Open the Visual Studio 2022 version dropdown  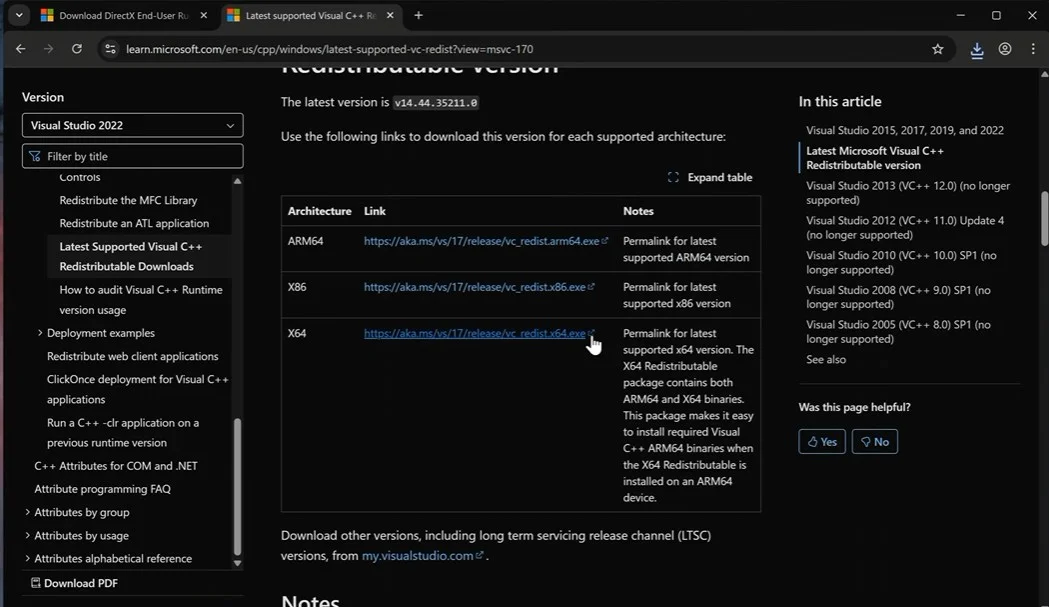click(132, 125)
